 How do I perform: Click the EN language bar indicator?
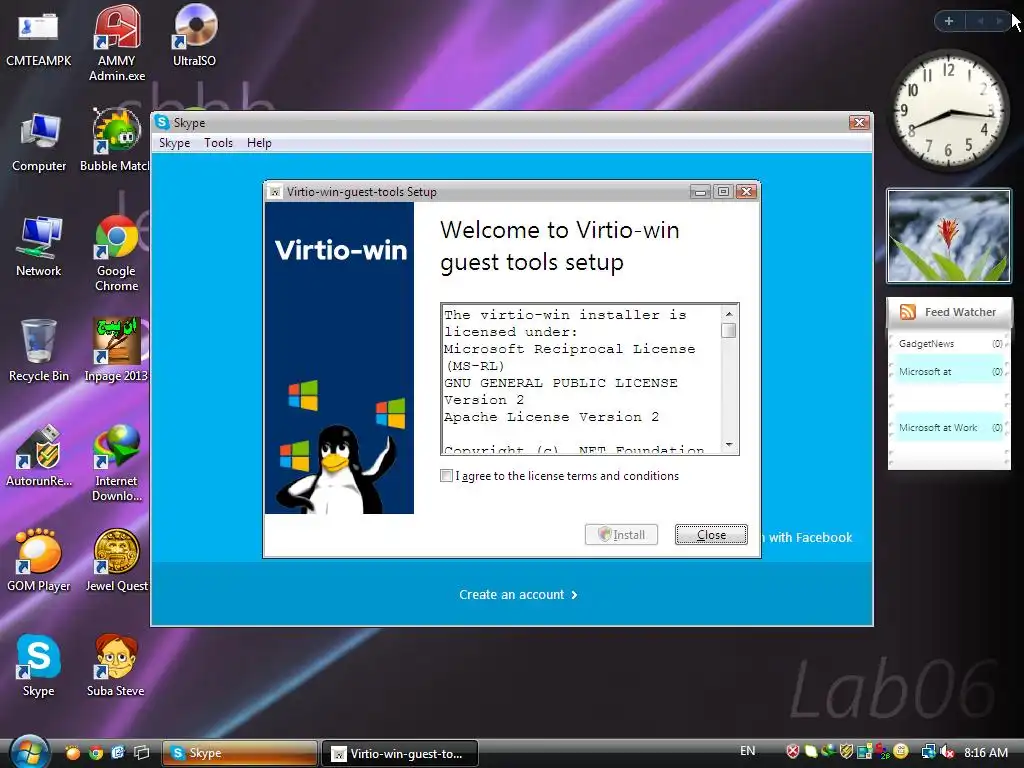(x=748, y=751)
